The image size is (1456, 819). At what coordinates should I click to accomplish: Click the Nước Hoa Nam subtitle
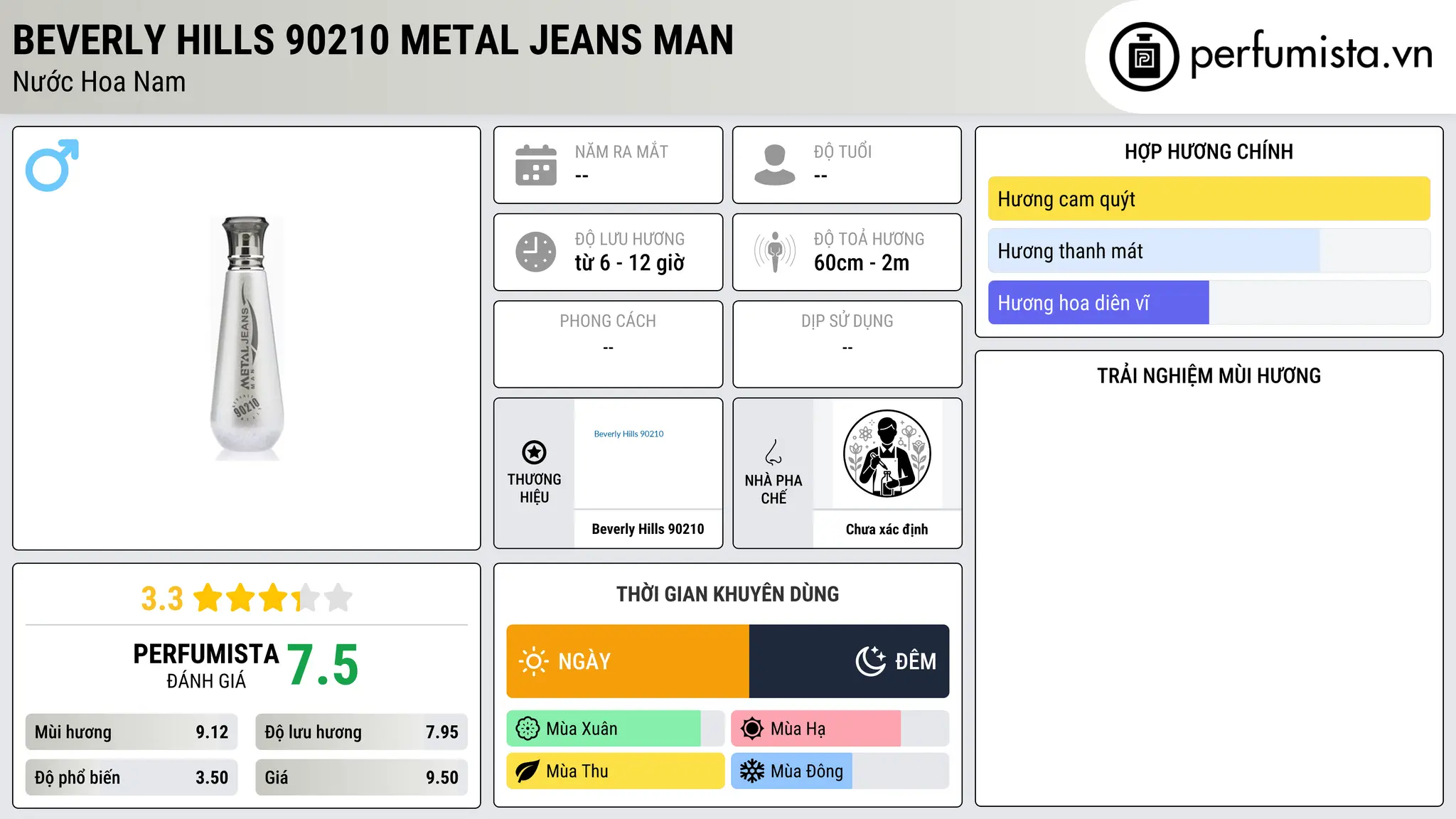[100, 82]
